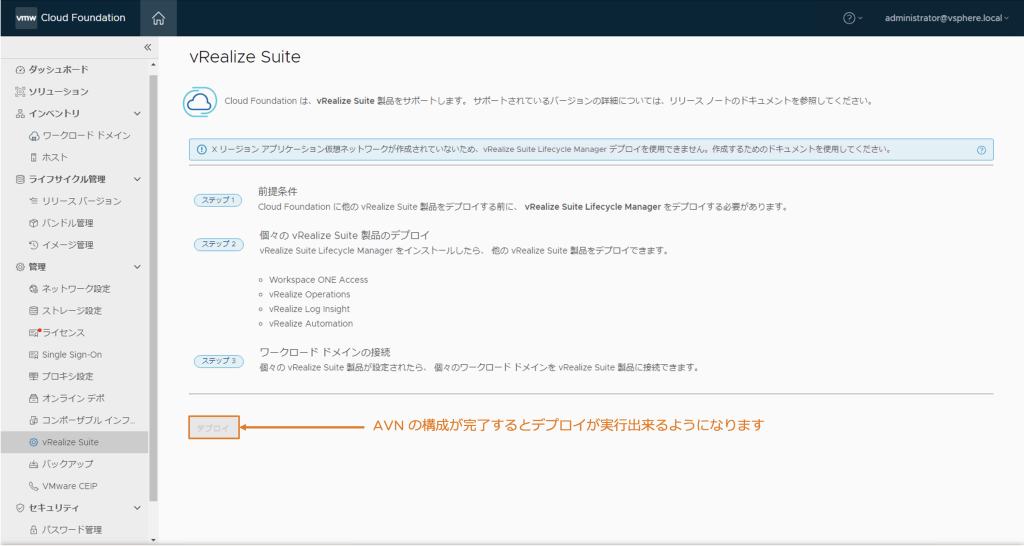Click the ネットワーク設定 icon
This screenshot has width=1024, height=546.
pyautogui.click(x=34, y=289)
